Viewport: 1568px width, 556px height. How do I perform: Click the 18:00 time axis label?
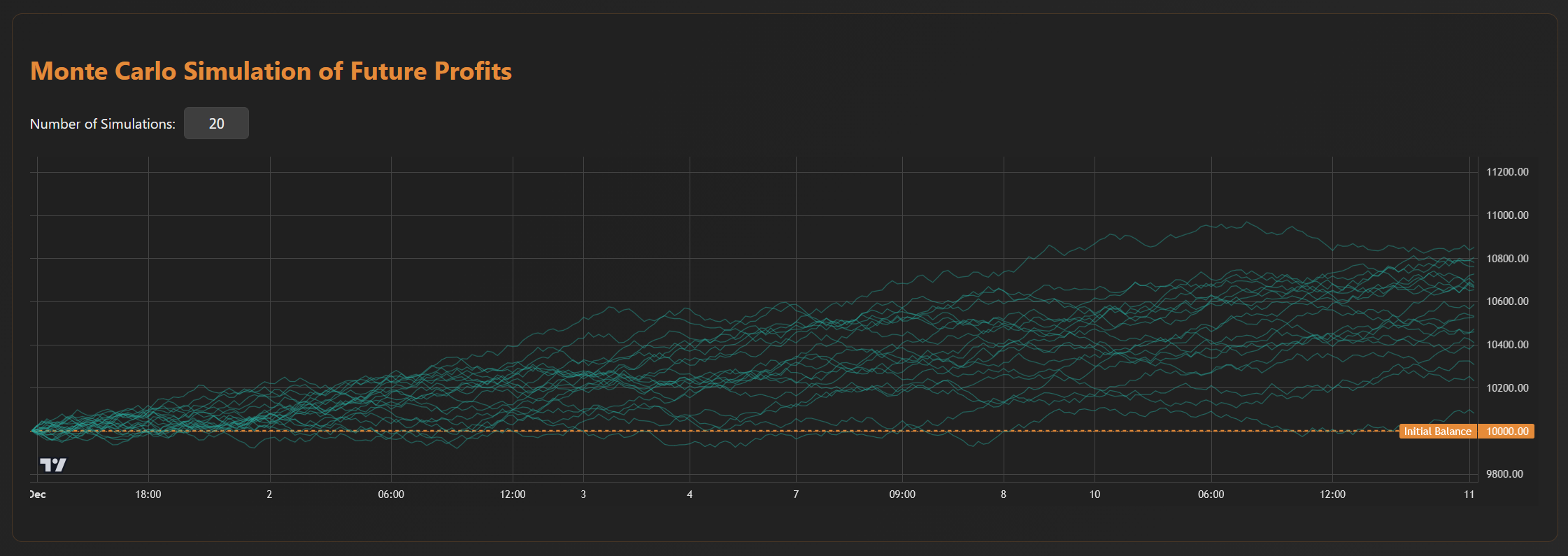148,494
